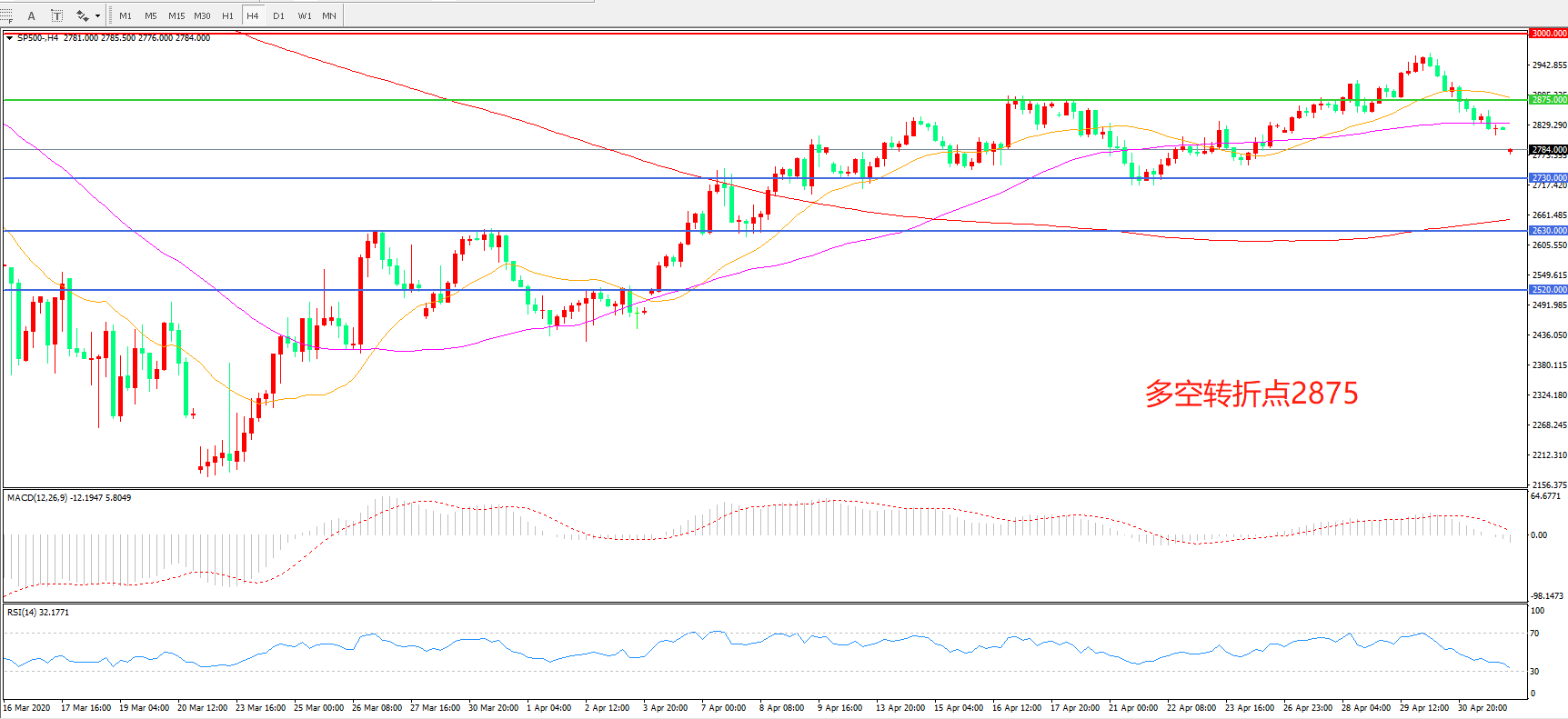Click the H1 timeframe button
The height and width of the screenshot is (719, 1568).
[227, 15]
